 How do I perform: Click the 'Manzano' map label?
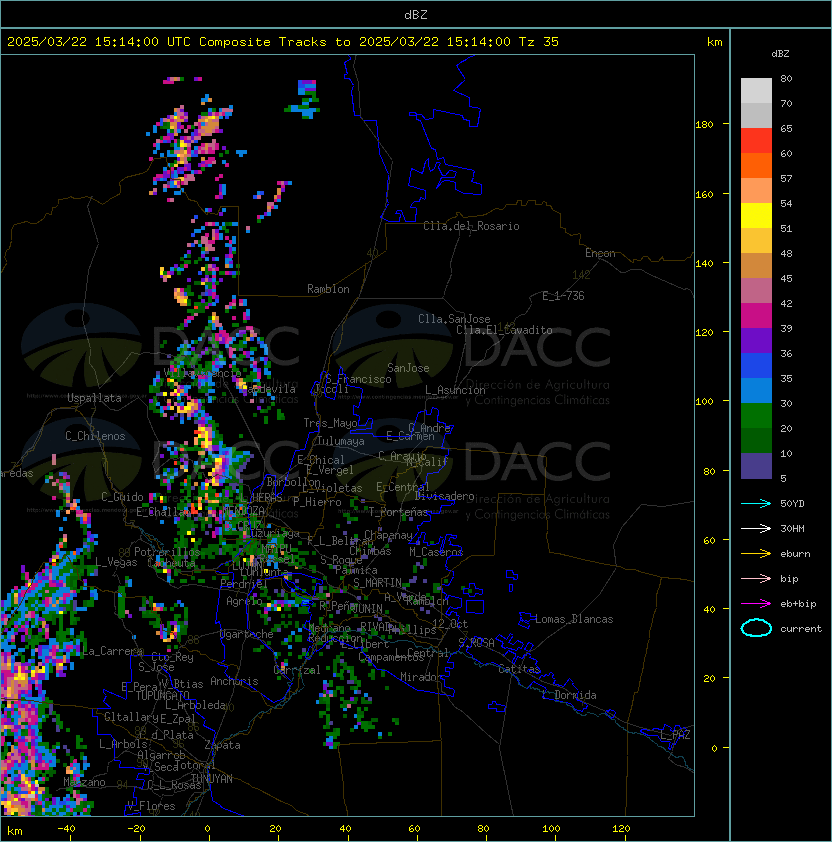coord(84,782)
